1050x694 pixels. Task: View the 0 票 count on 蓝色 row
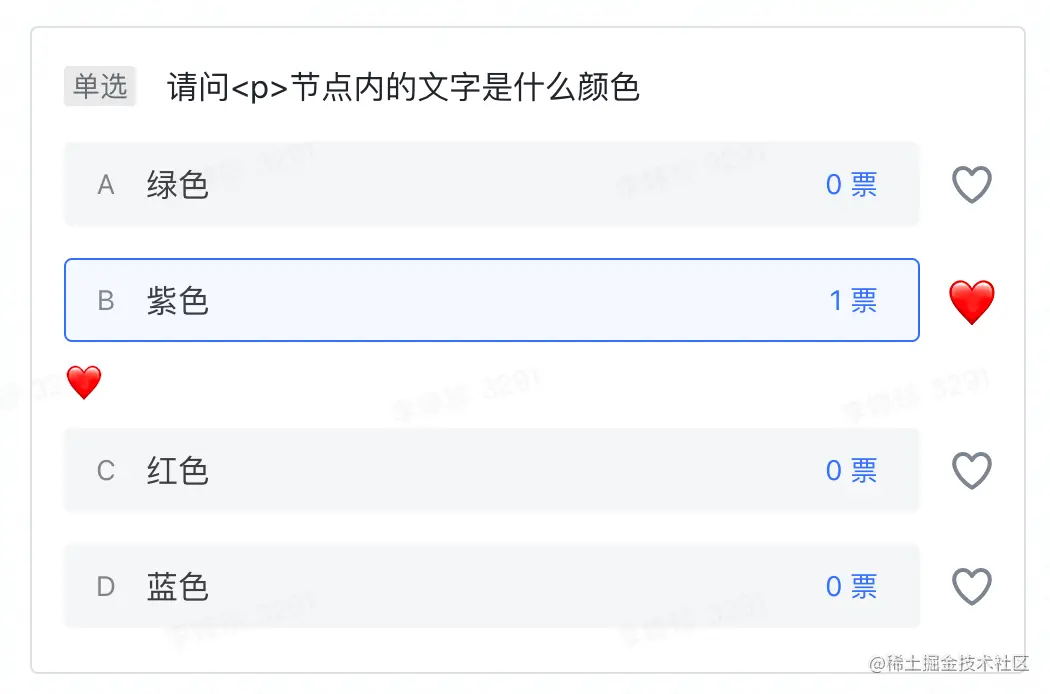pyautogui.click(x=851, y=586)
